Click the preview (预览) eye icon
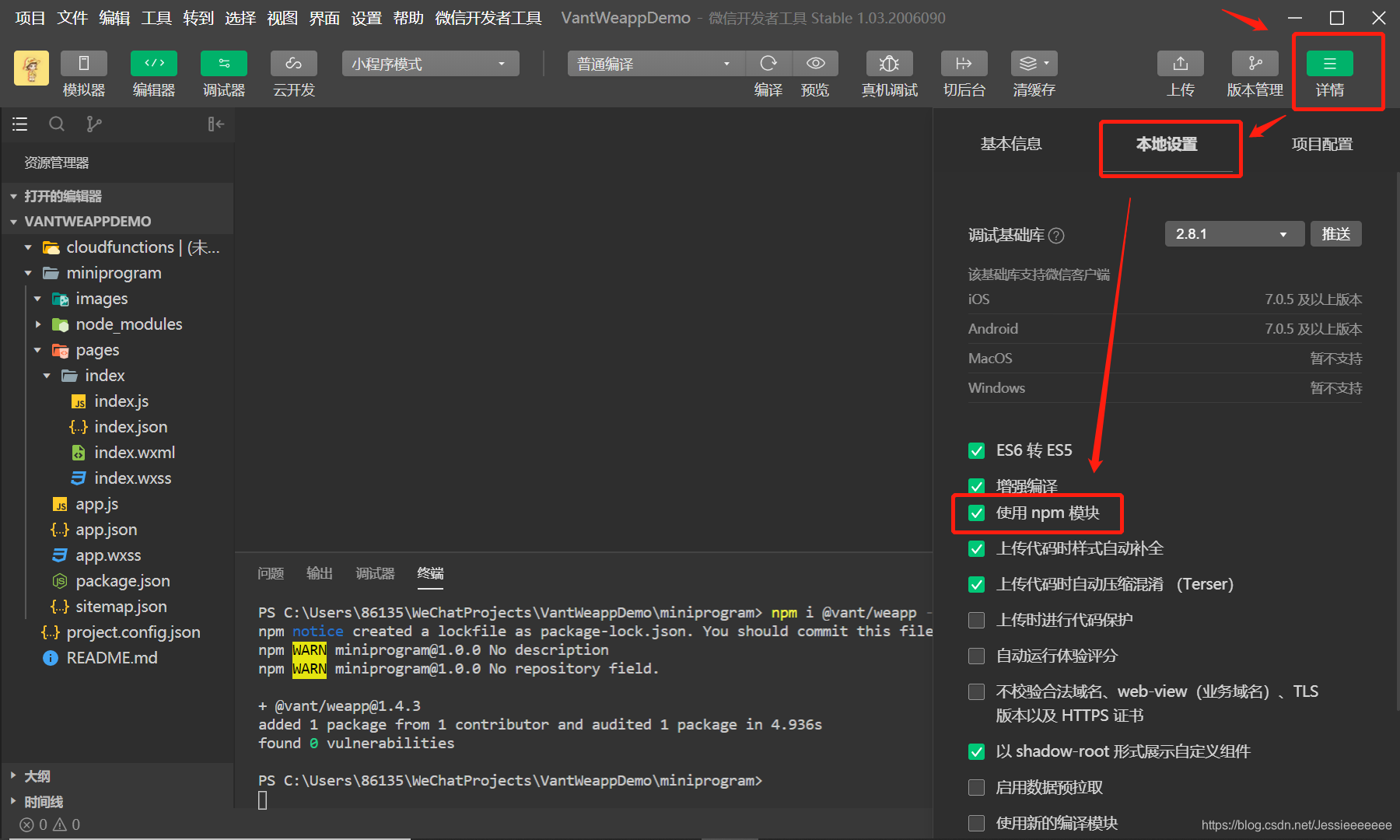The height and width of the screenshot is (840, 1400). coord(815,63)
